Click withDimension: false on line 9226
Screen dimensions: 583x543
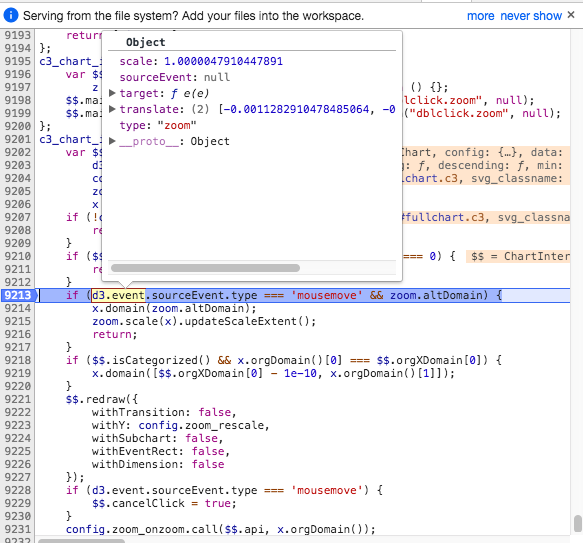[x=158, y=464]
